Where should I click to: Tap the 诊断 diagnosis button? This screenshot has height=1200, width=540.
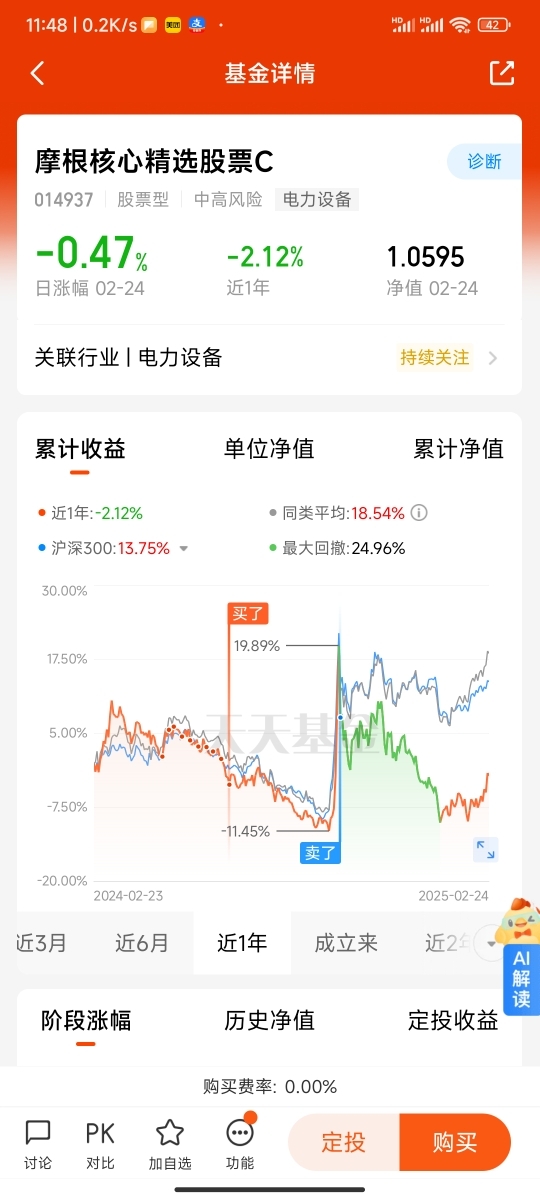coord(484,161)
